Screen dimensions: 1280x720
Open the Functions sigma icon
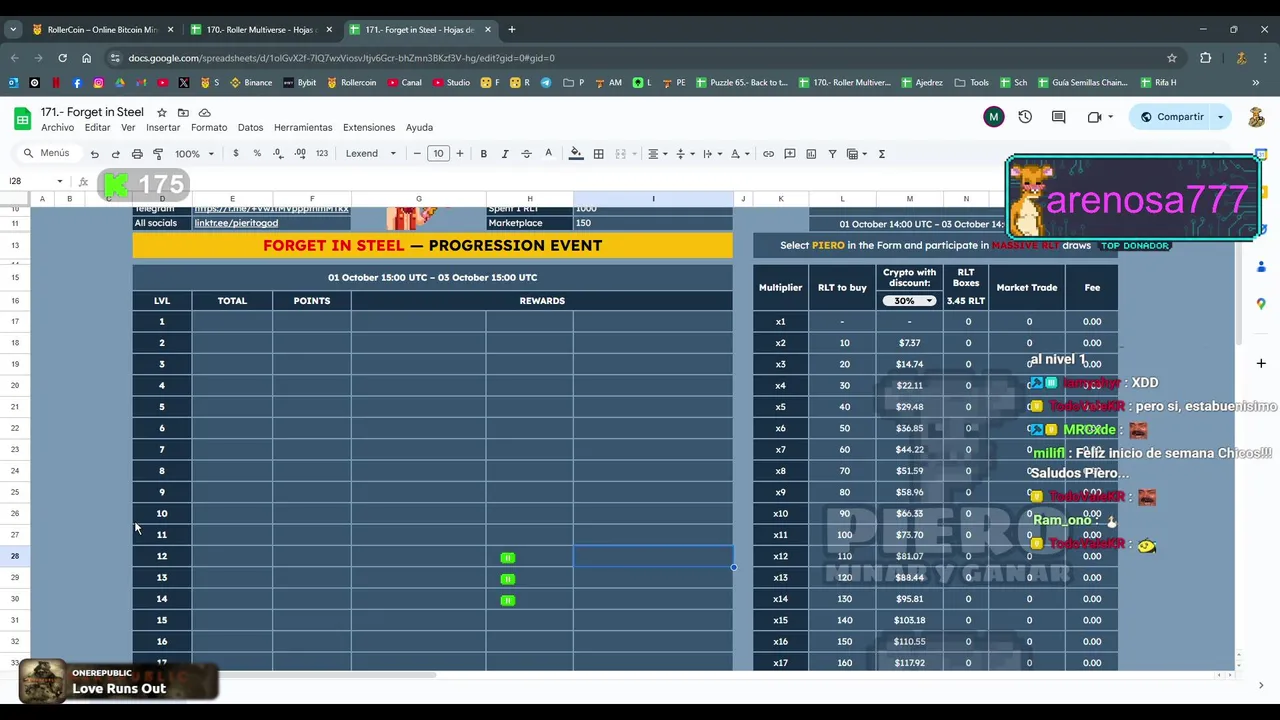coord(882,154)
